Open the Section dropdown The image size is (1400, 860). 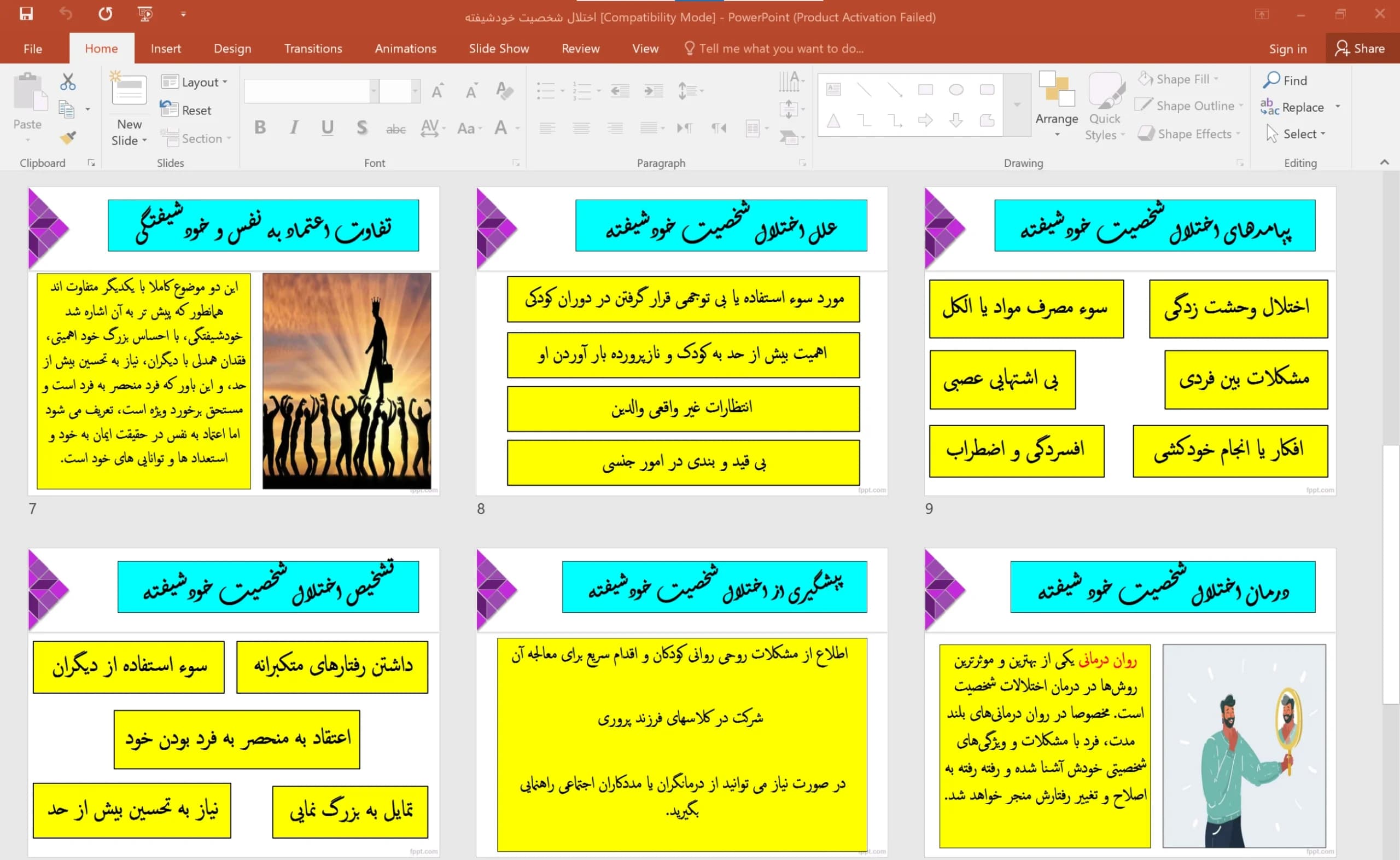(196, 138)
